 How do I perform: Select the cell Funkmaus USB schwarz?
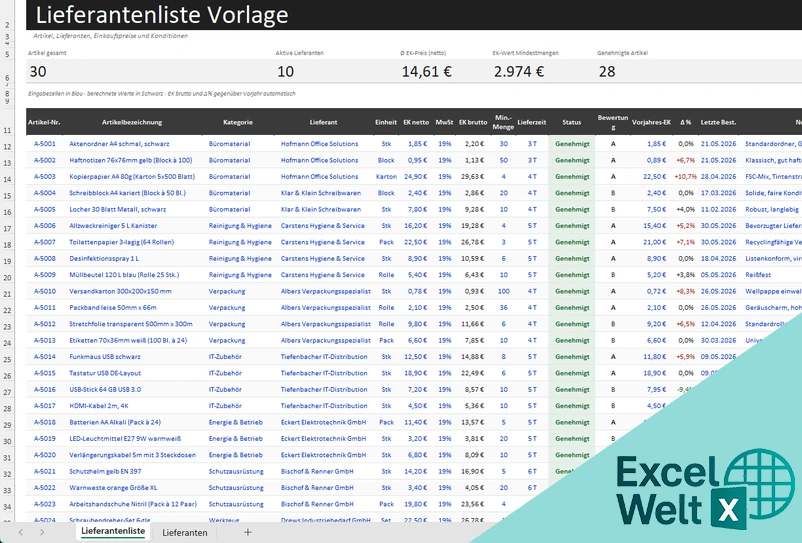[x=105, y=356]
